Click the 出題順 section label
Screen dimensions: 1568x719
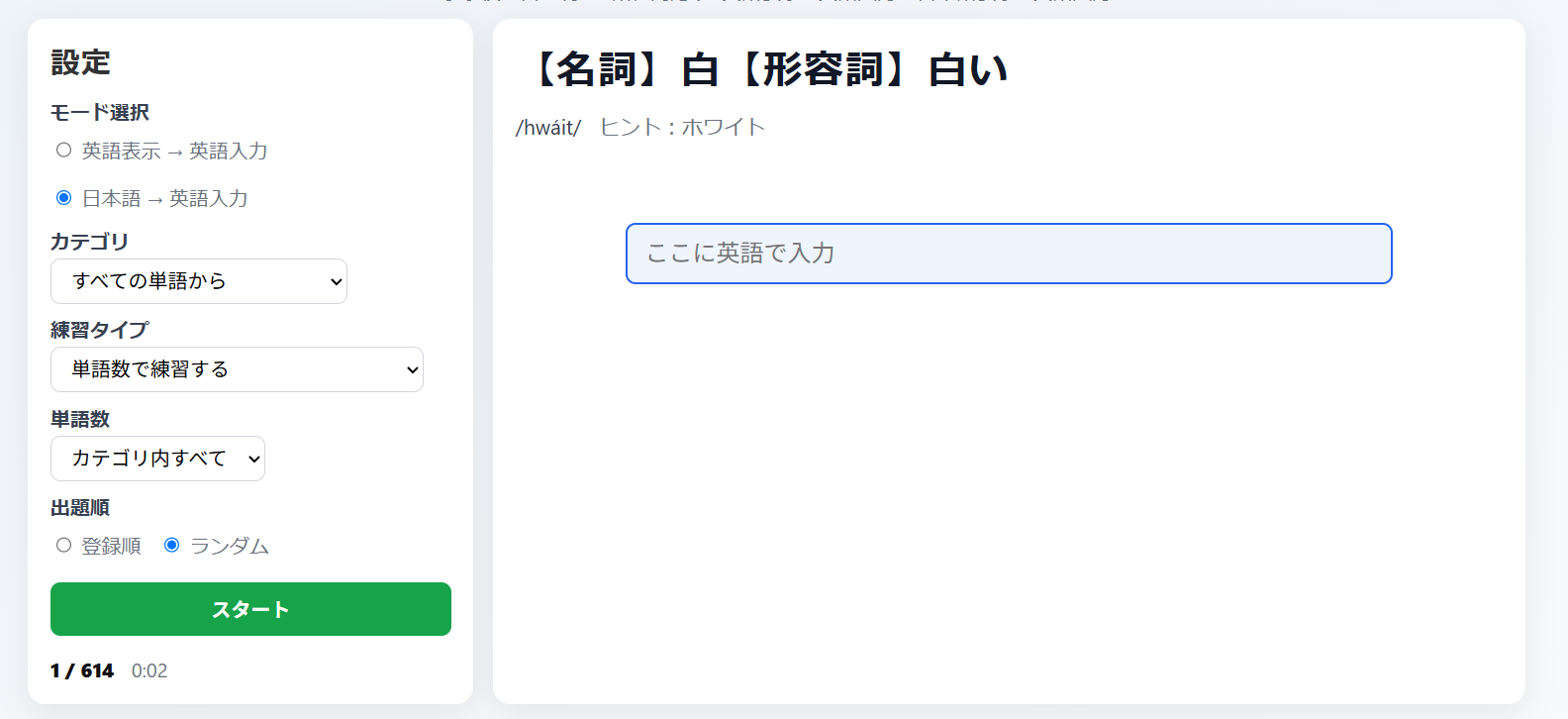(x=80, y=508)
